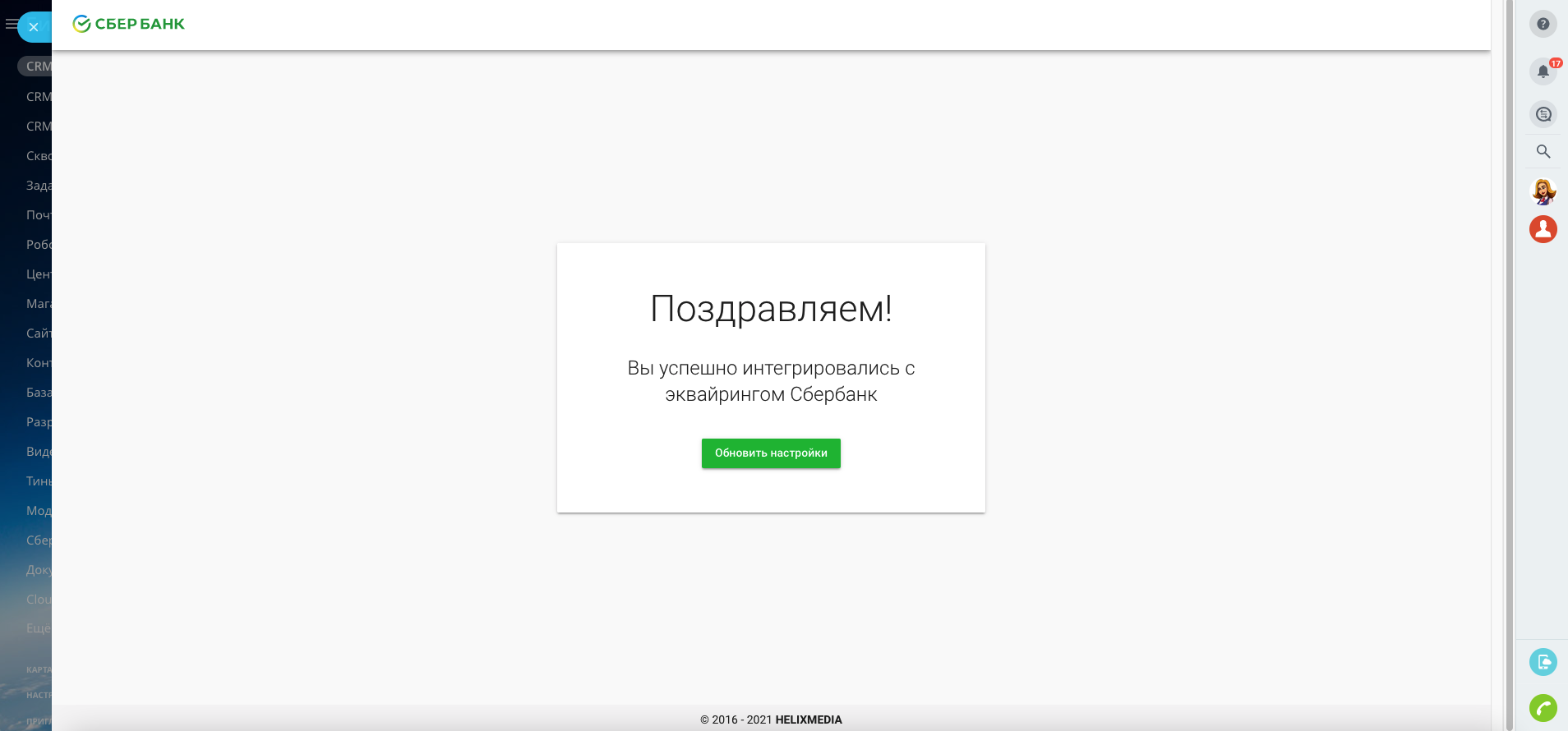Open the 'Тинь' item in left menu
1568x731 pixels.
click(x=39, y=481)
